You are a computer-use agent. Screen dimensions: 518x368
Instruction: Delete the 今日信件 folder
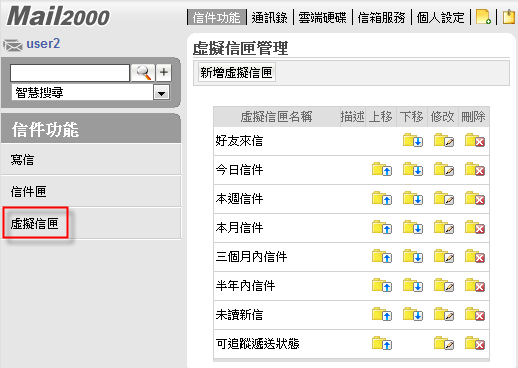[475, 170]
